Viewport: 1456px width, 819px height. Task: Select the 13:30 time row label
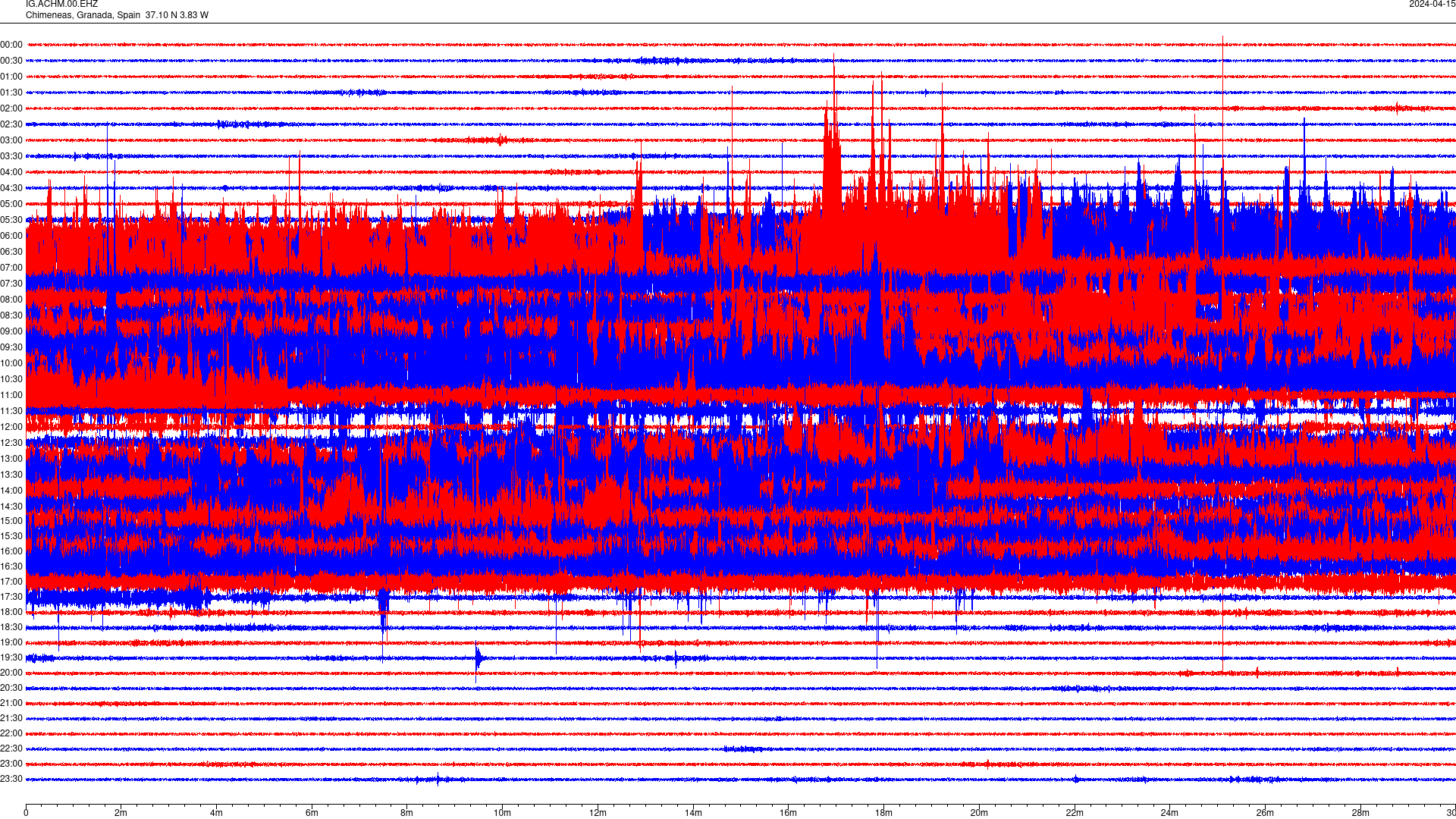click(x=11, y=475)
